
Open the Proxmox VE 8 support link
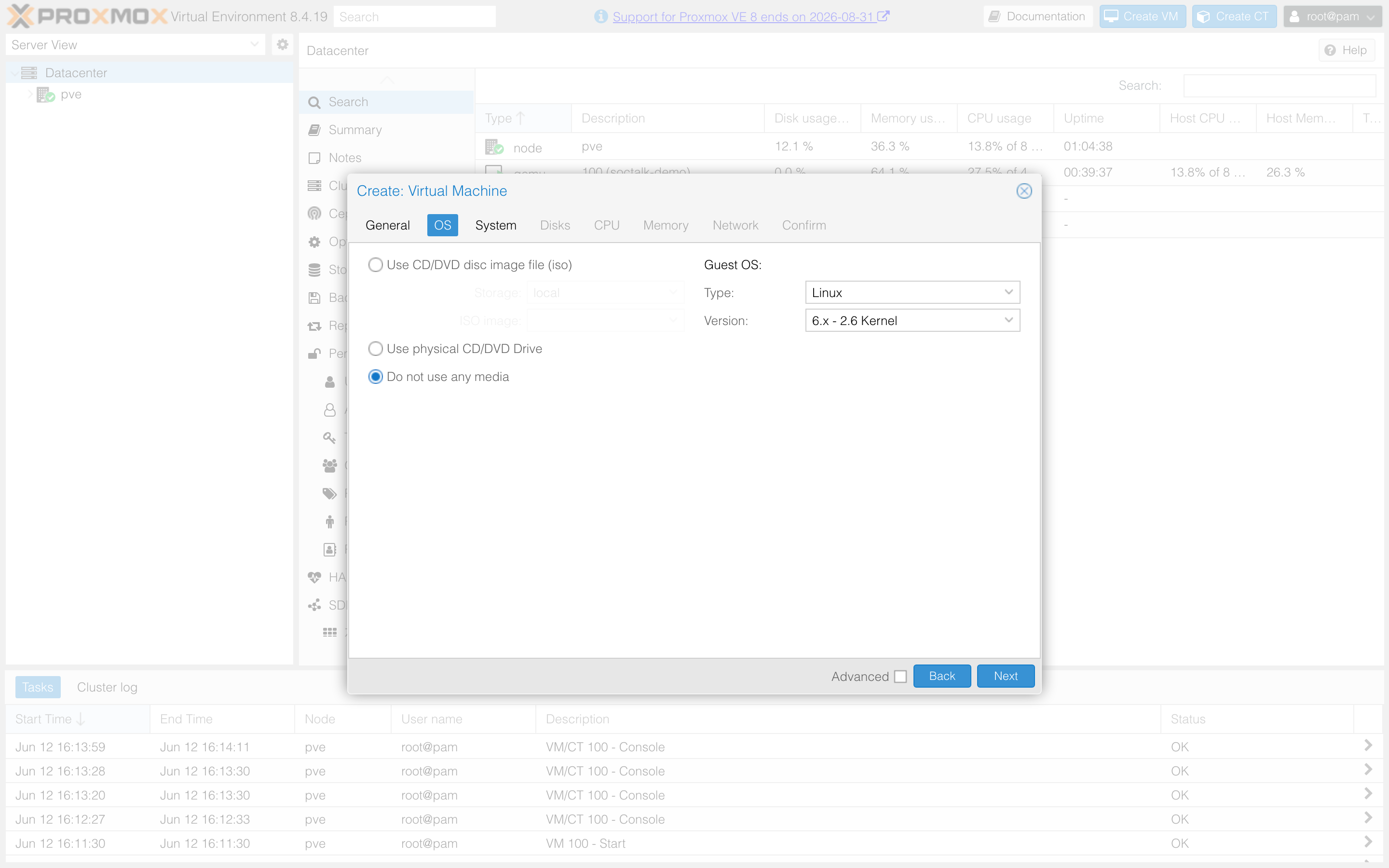751,17
